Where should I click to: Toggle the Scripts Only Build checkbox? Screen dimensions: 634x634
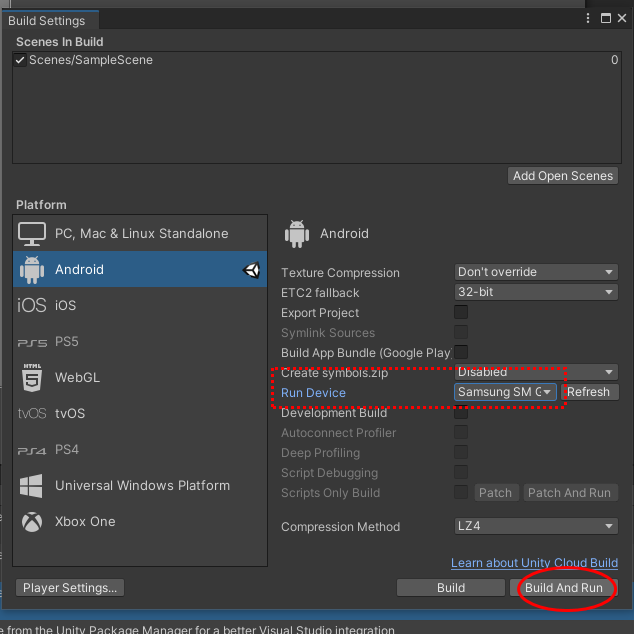[x=461, y=492]
